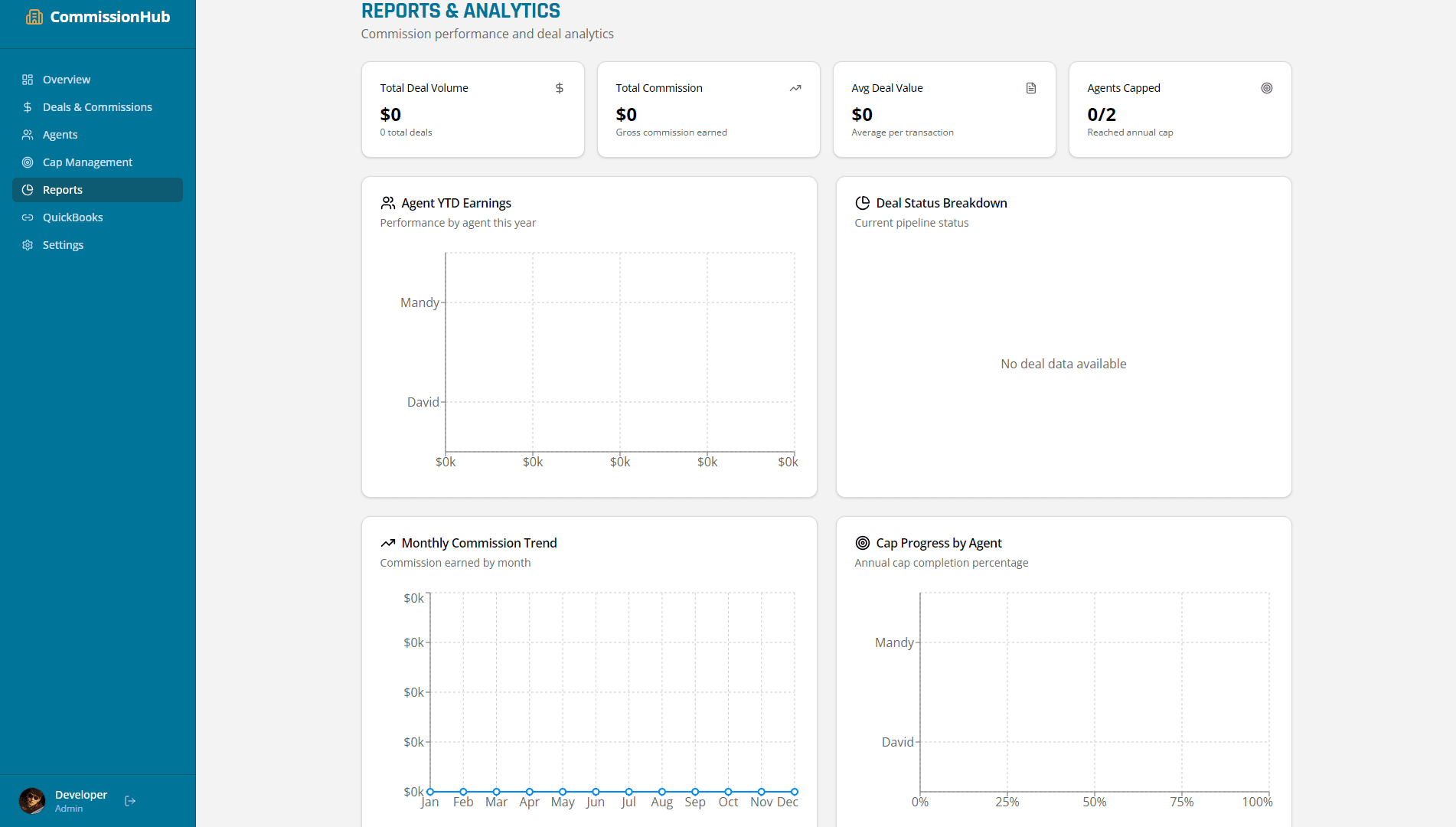Open the Agents section
The image size is (1456, 827).
click(97, 135)
